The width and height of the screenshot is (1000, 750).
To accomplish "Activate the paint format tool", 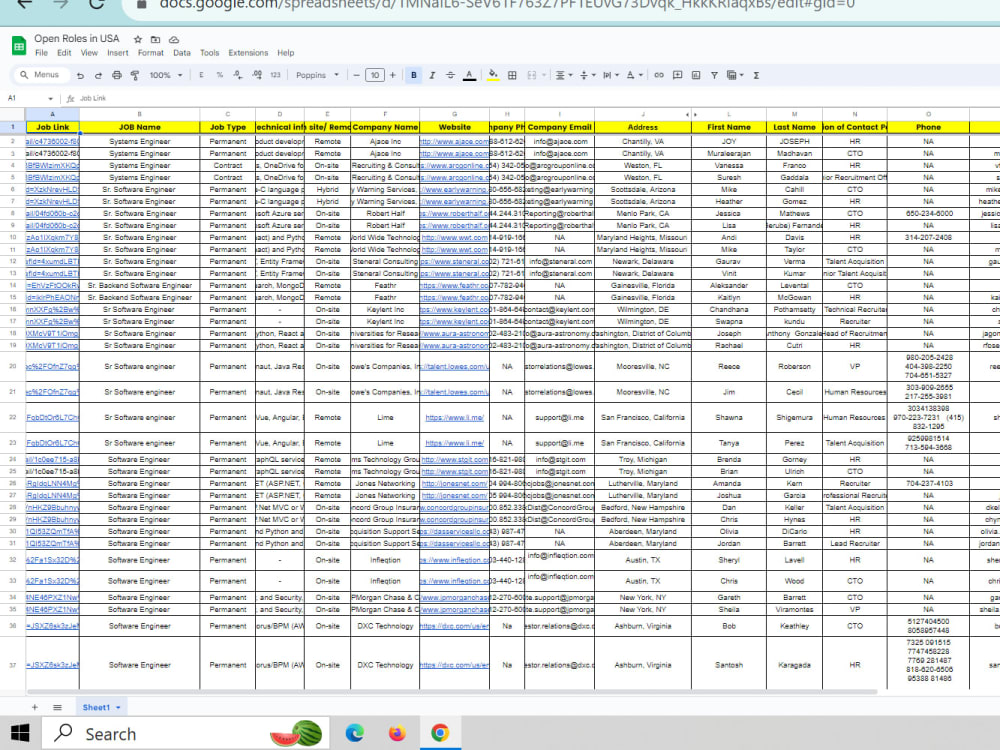I will [x=135, y=75].
